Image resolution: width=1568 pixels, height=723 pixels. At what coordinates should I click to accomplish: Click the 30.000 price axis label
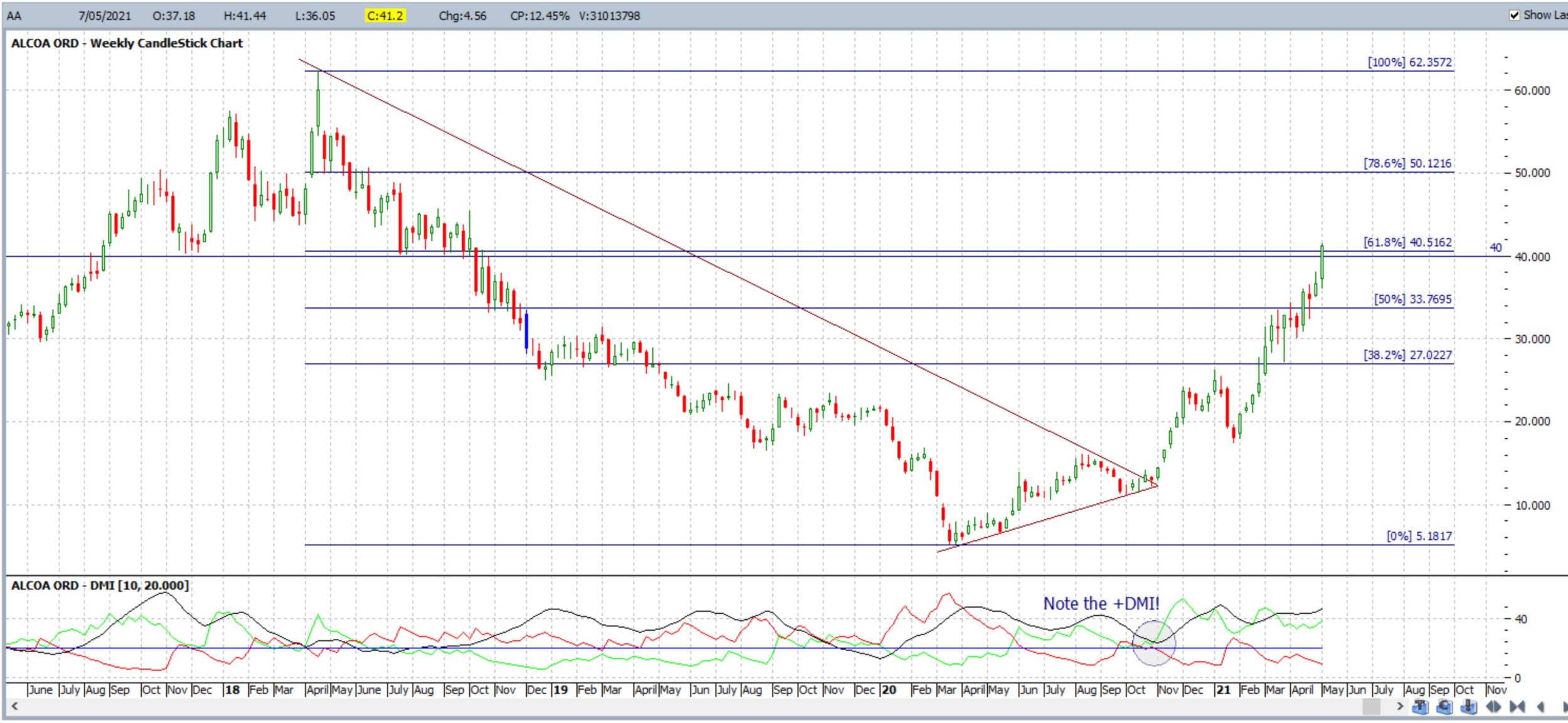pos(1532,340)
